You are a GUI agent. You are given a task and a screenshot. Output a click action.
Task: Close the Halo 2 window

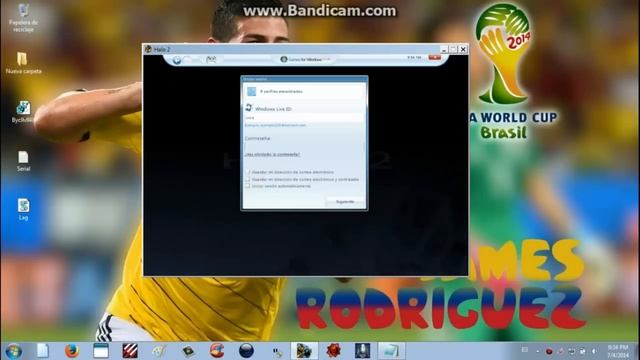click(x=463, y=49)
